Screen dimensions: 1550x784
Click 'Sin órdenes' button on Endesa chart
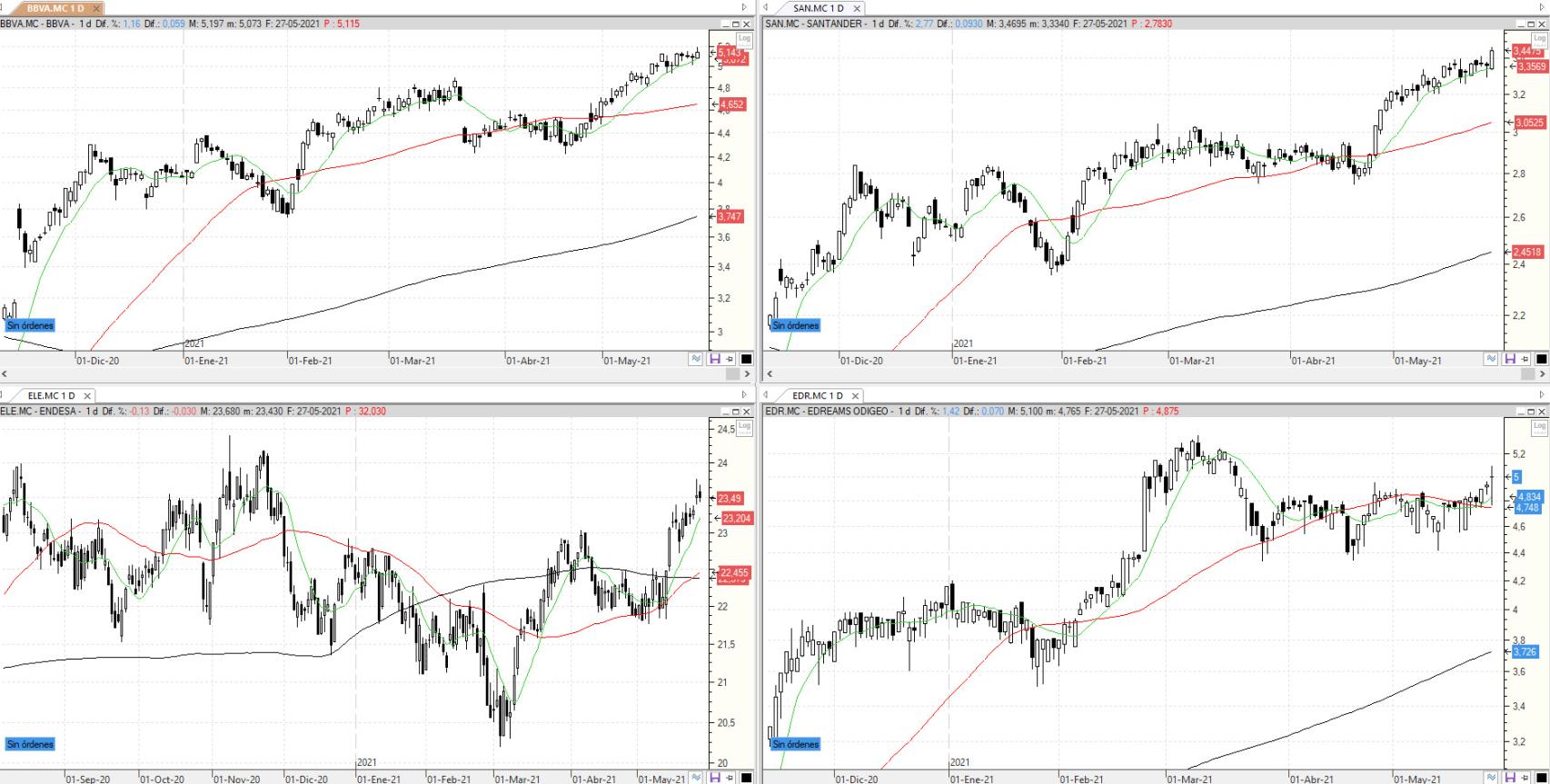pos(30,744)
